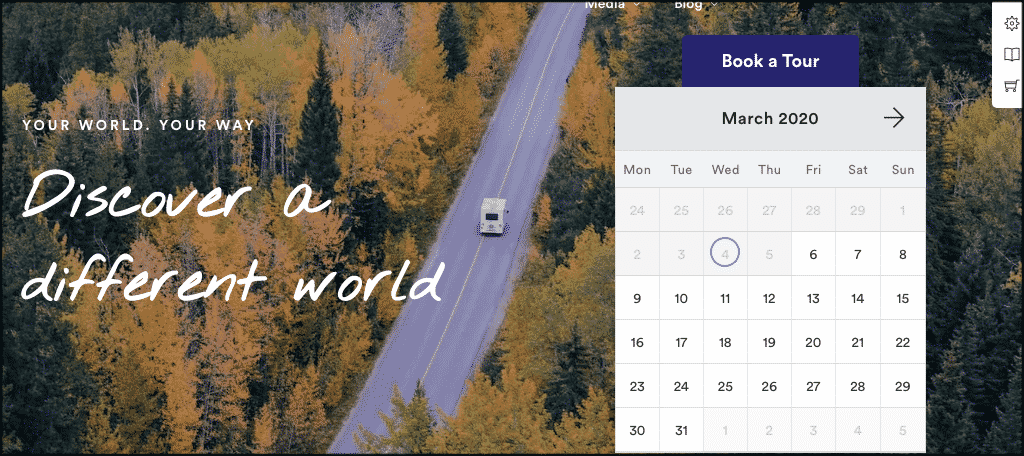The height and width of the screenshot is (456, 1024).
Task: Open the shopping cart icon in the side panel
Action: [x=1011, y=86]
